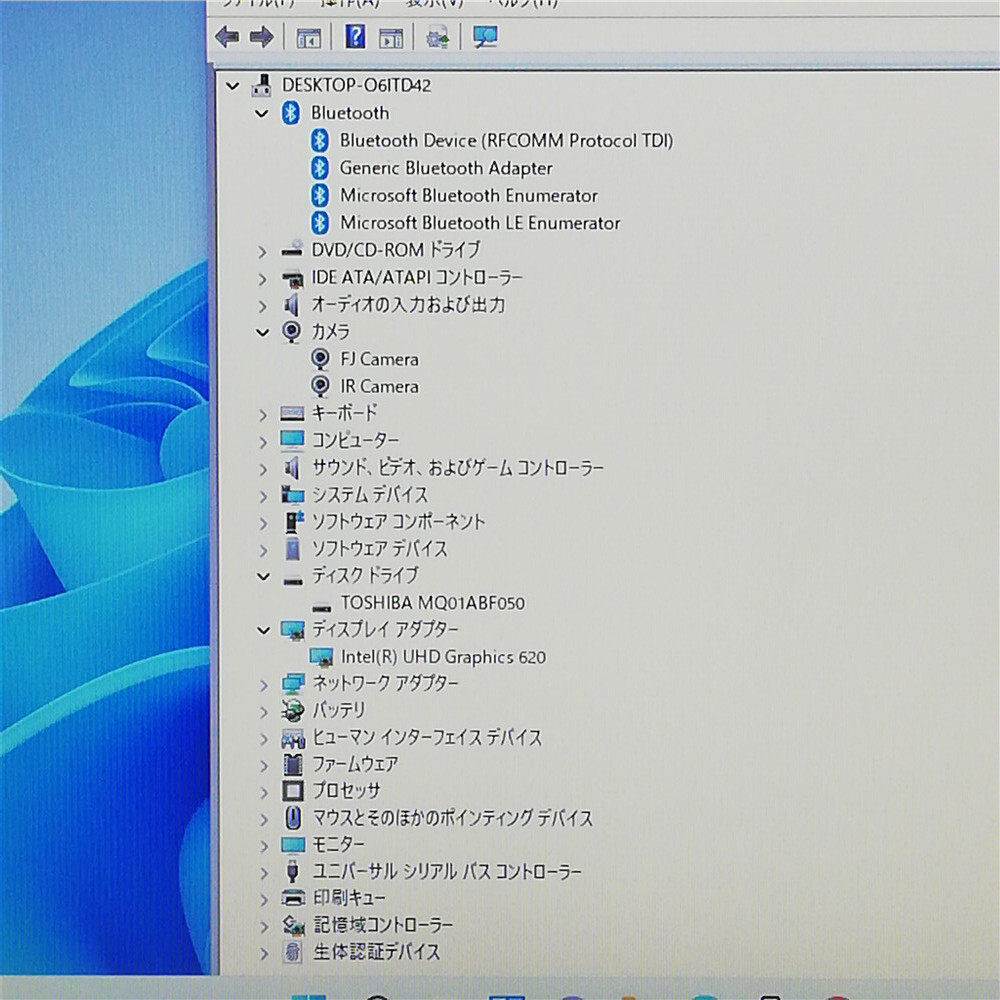The image size is (1000, 1000).
Task: Click the DESKTOP-O6ITD42 computer name
Action: click(357, 85)
